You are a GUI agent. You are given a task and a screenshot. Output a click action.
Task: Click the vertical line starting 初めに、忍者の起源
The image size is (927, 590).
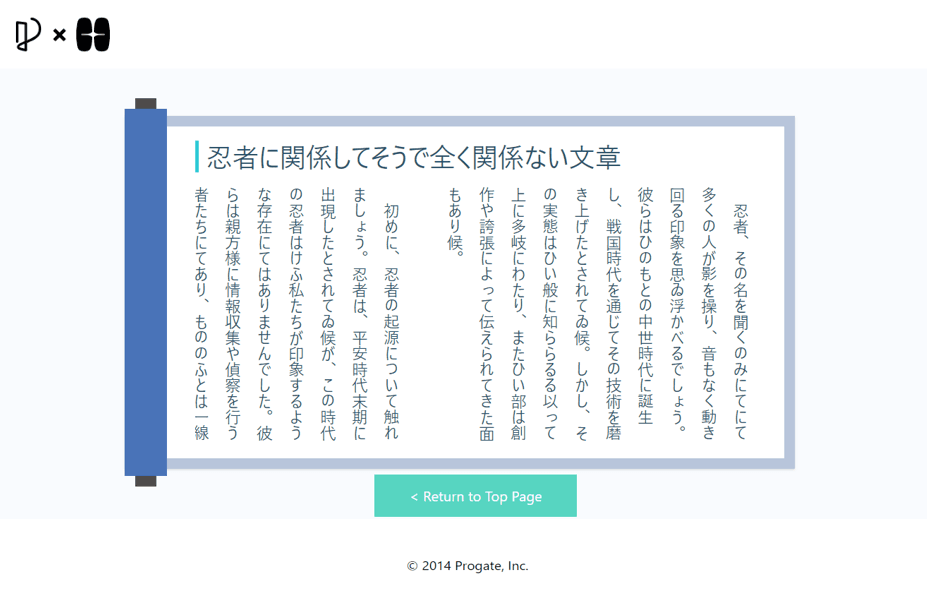[391, 322]
